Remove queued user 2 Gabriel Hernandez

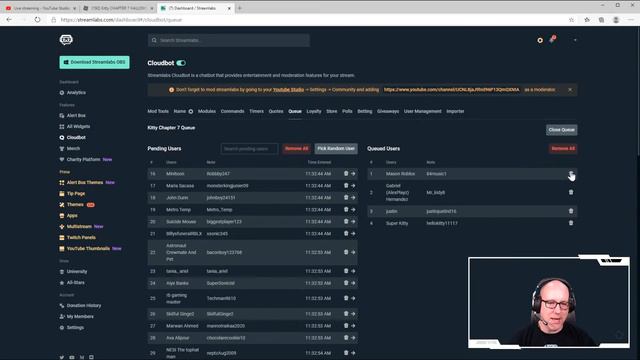click(571, 192)
